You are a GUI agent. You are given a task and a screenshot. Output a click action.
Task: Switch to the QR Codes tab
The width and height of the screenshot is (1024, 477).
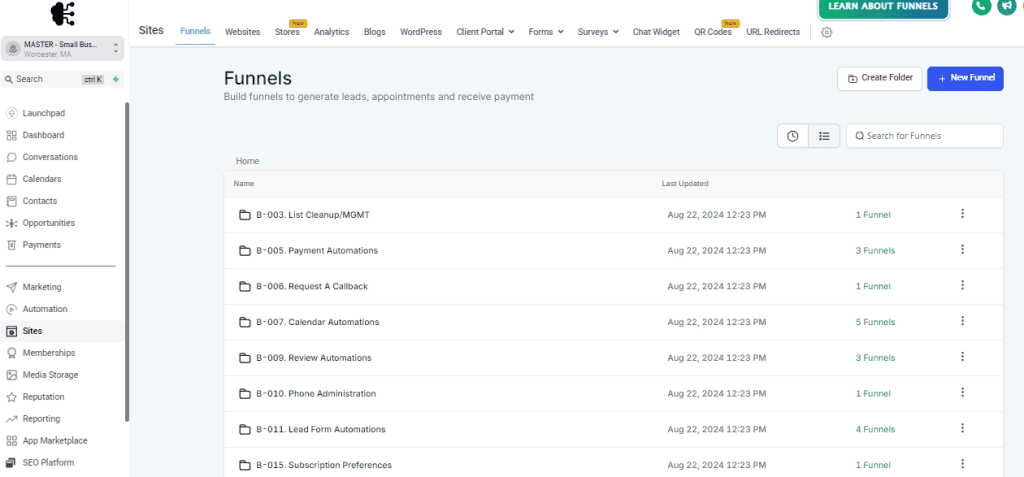pos(712,32)
